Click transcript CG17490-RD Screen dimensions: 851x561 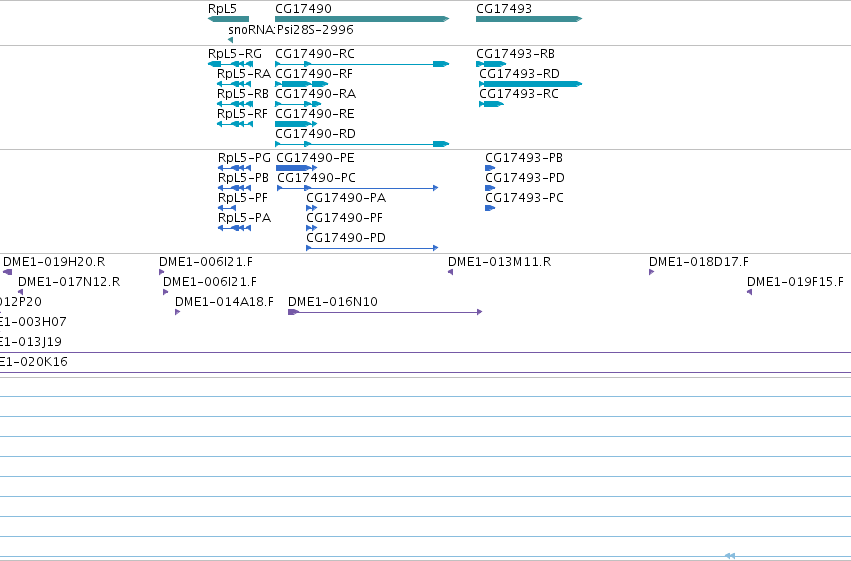(x=315, y=134)
